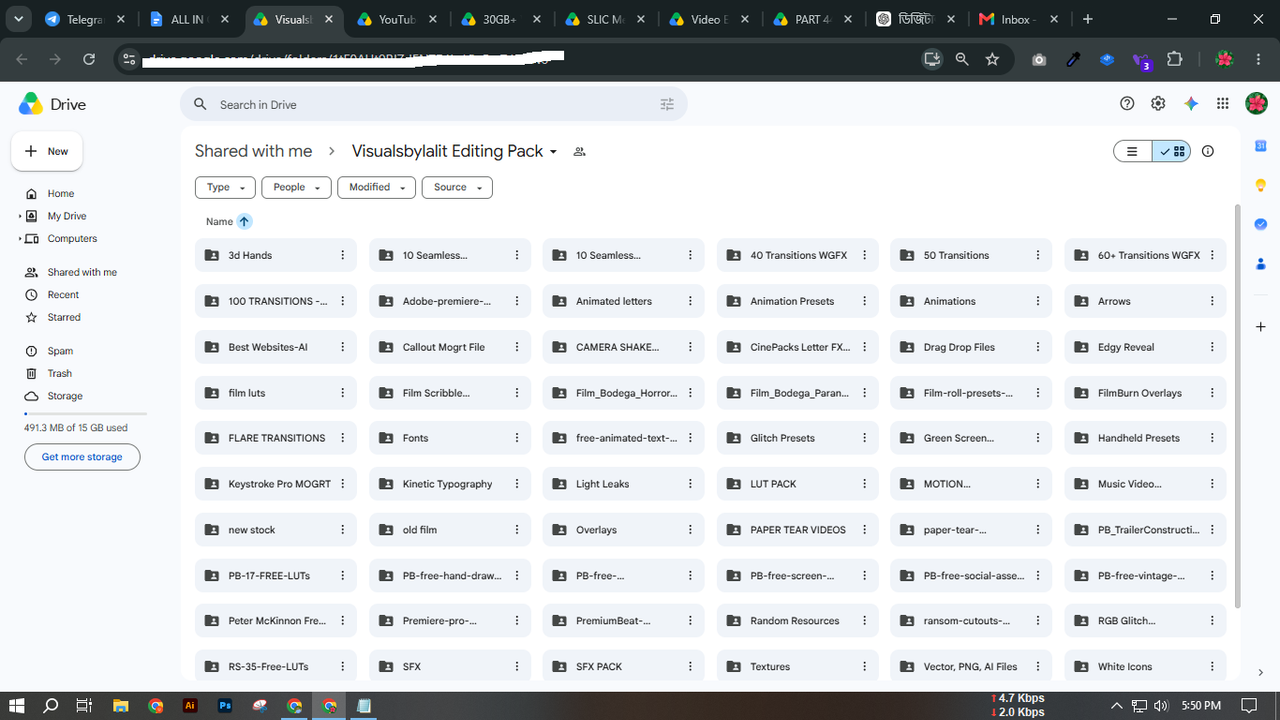Bookmark this page with the star icon
Screen dimensions: 1280x720
(992, 59)
